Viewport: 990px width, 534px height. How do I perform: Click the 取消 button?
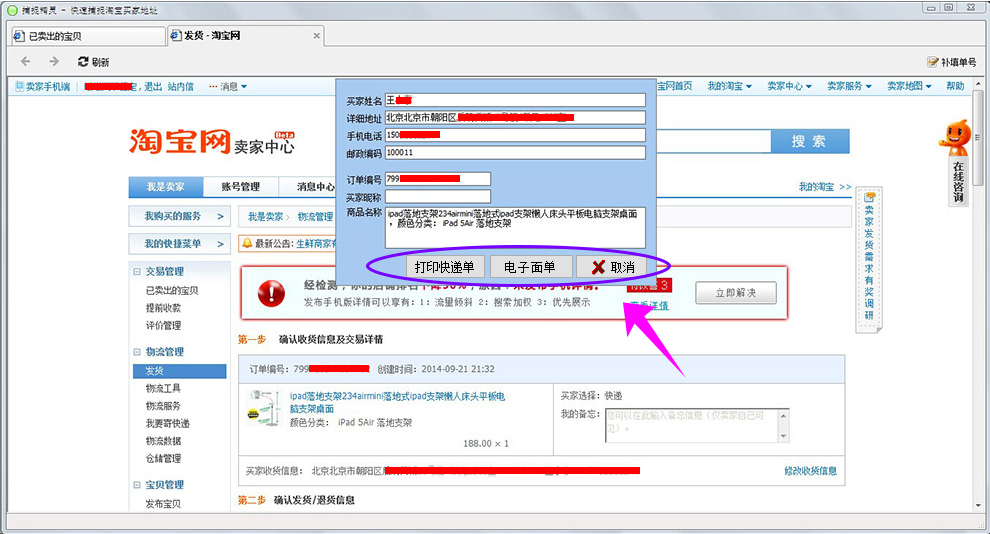612,267
